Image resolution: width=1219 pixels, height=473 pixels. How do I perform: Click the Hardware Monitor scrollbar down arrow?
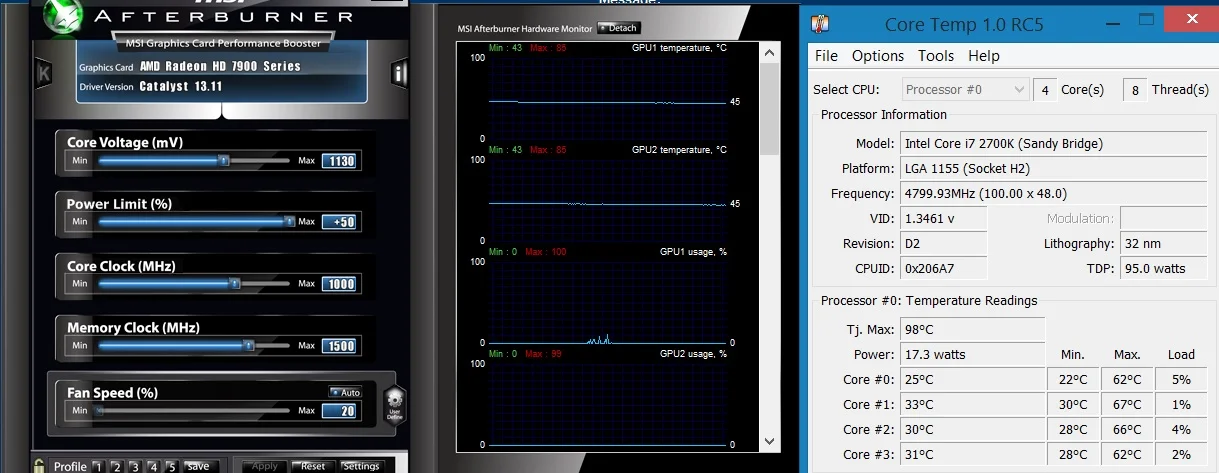769,440
